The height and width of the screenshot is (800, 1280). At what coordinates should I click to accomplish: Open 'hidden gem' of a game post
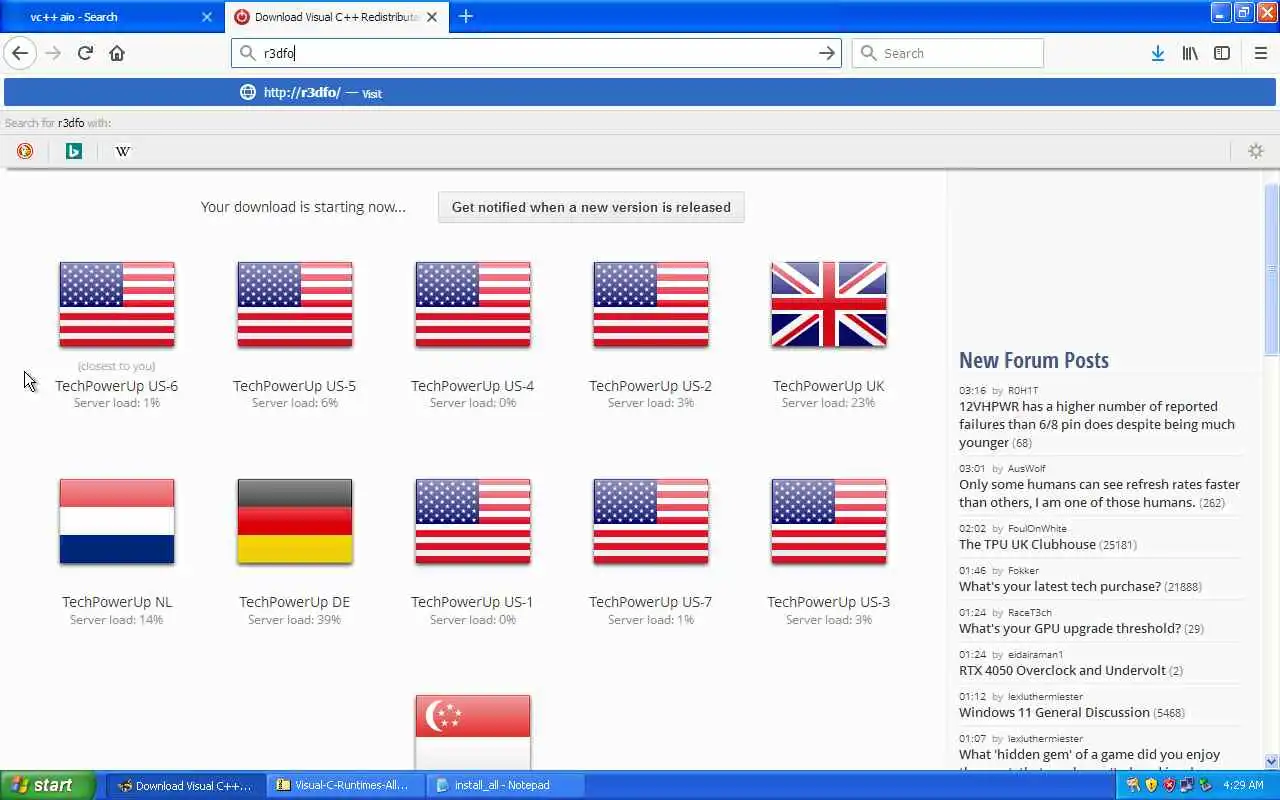pos(1089,755)
